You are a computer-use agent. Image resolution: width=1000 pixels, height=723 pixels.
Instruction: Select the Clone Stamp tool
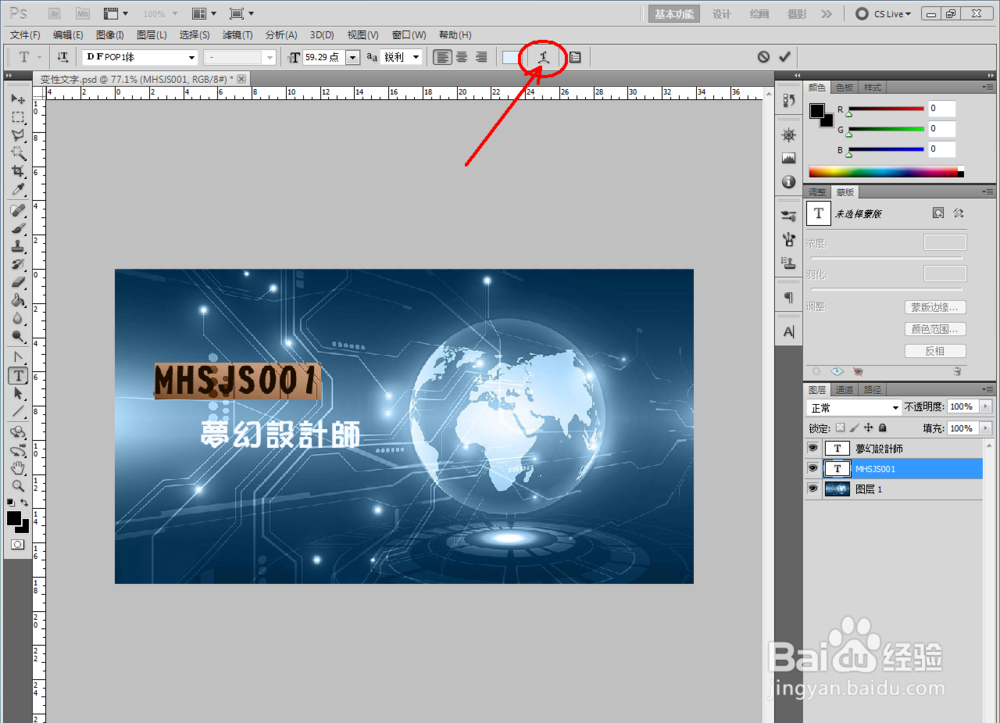pos(18,246)
